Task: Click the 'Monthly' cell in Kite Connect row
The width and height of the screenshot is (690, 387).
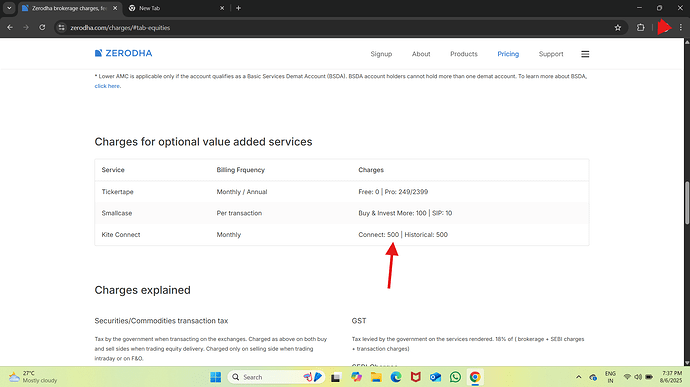Action: click(x=228, y=235)
